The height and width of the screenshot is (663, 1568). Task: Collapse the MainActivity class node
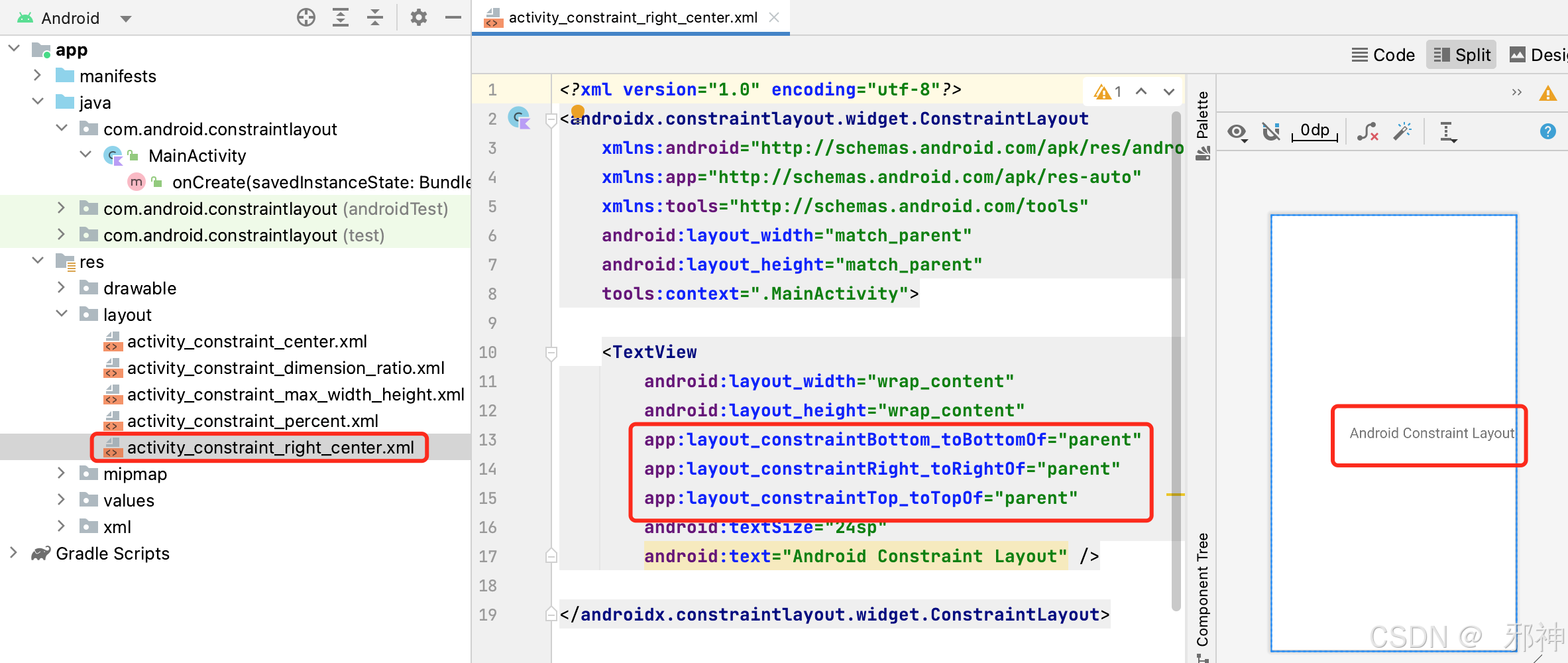coord(85,155)
